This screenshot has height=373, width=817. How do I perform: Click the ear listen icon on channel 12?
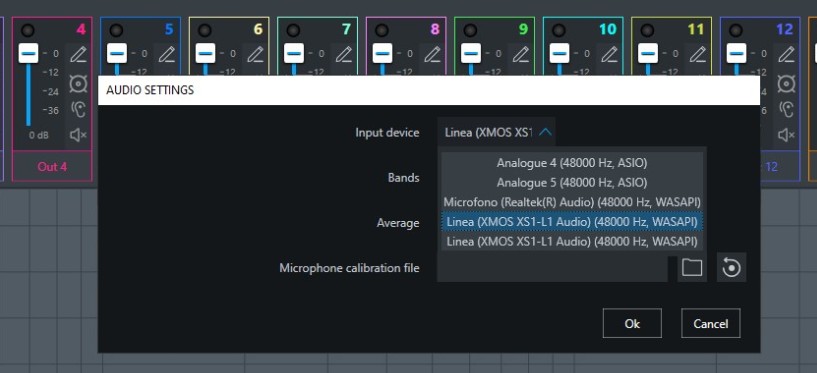point(786,109)
